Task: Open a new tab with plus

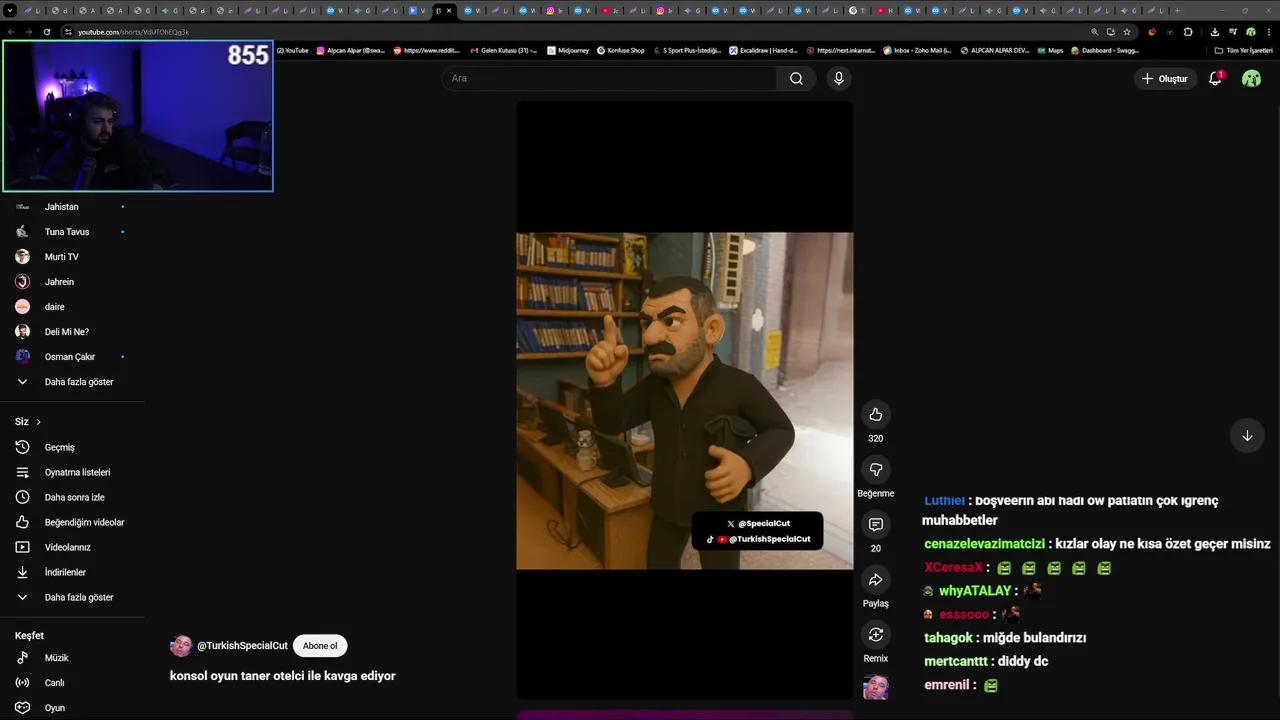Action: (1177, 11)
